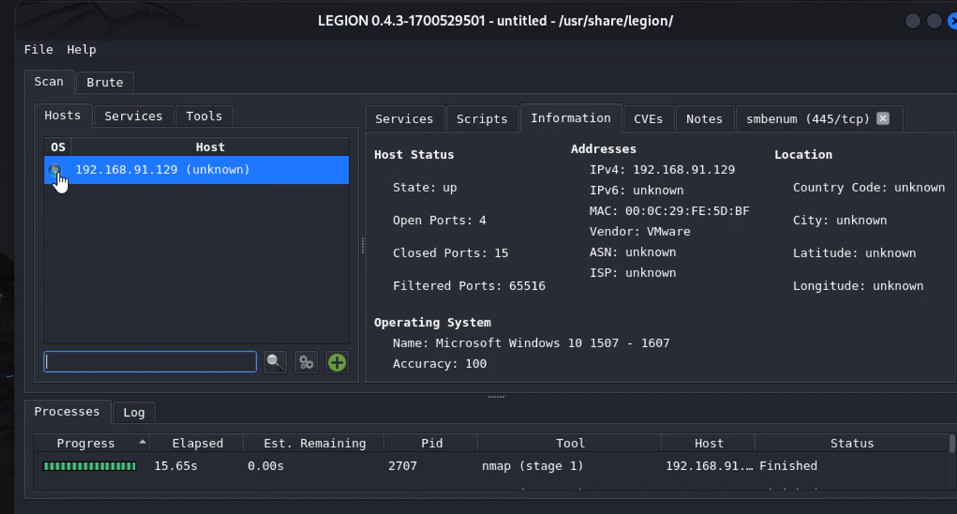Click the green nmap progress bar

click(x=89, y=466)
